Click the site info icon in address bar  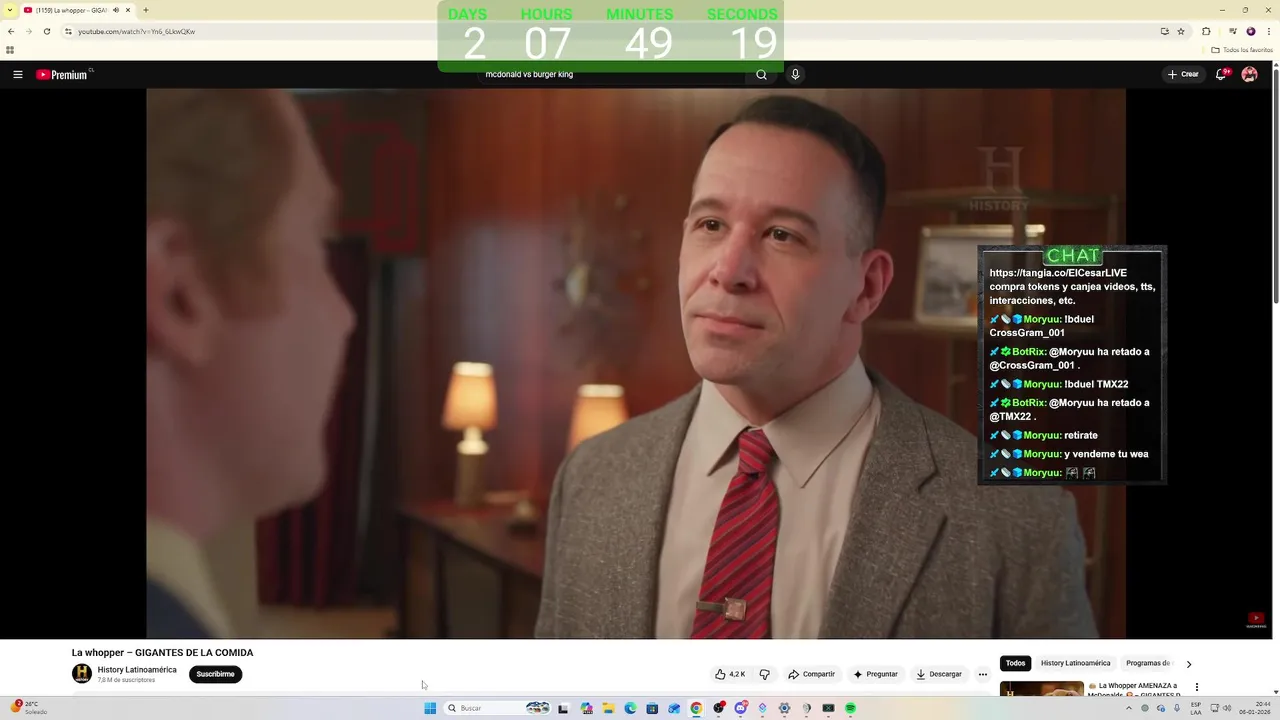click(x=68, y=31)
